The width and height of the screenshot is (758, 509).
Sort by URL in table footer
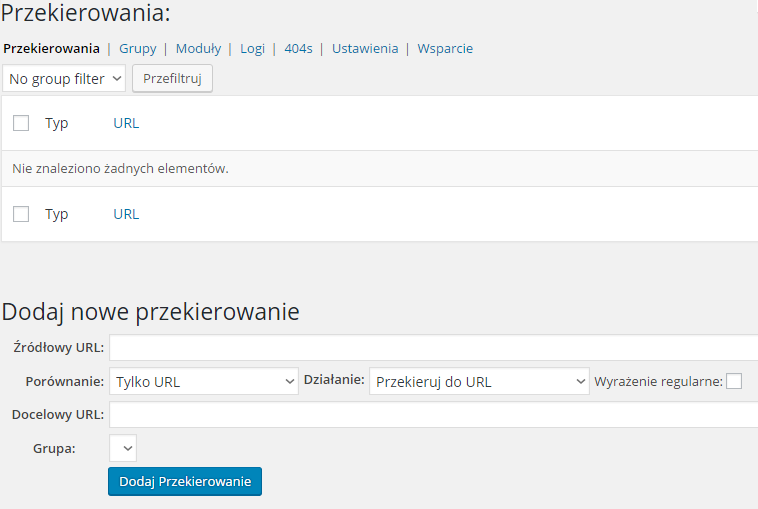(x=126, y=214)
